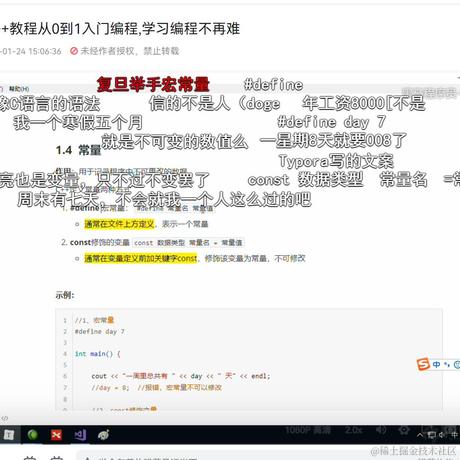This screenshot has height=460, width=460.
Task: Toggle the Sogou 中 Chinese mode indicator
Action: tap(436, 364)
